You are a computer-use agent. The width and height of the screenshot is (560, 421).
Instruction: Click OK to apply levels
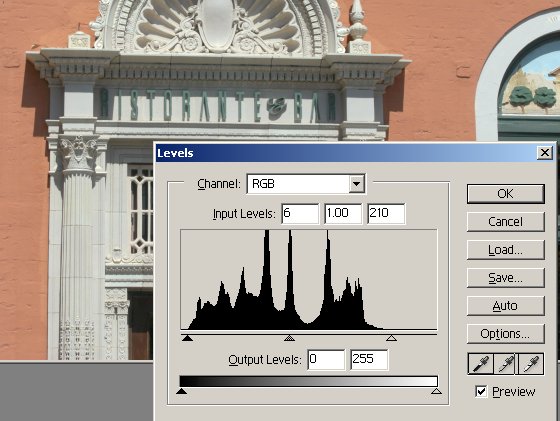pyautogui.click(x=505, y=194)
